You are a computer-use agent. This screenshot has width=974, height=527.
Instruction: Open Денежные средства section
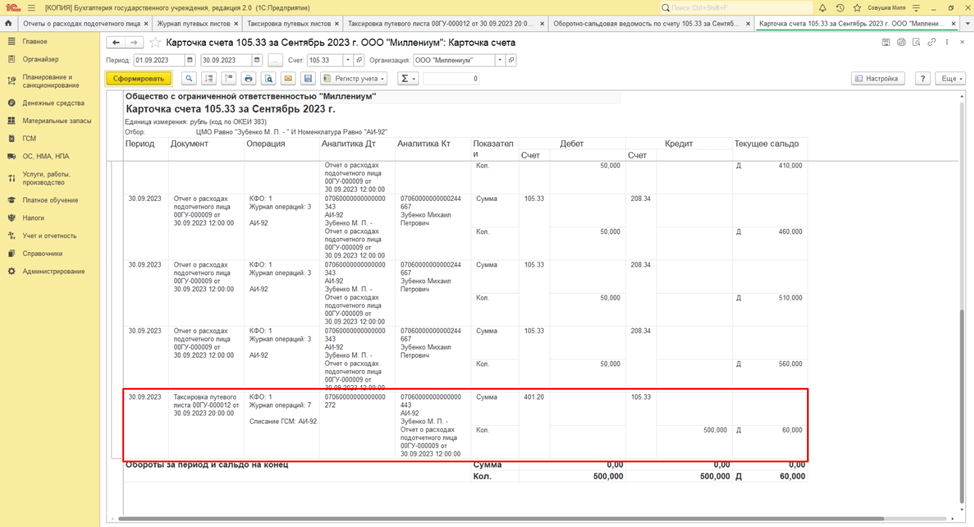(53, 103)
